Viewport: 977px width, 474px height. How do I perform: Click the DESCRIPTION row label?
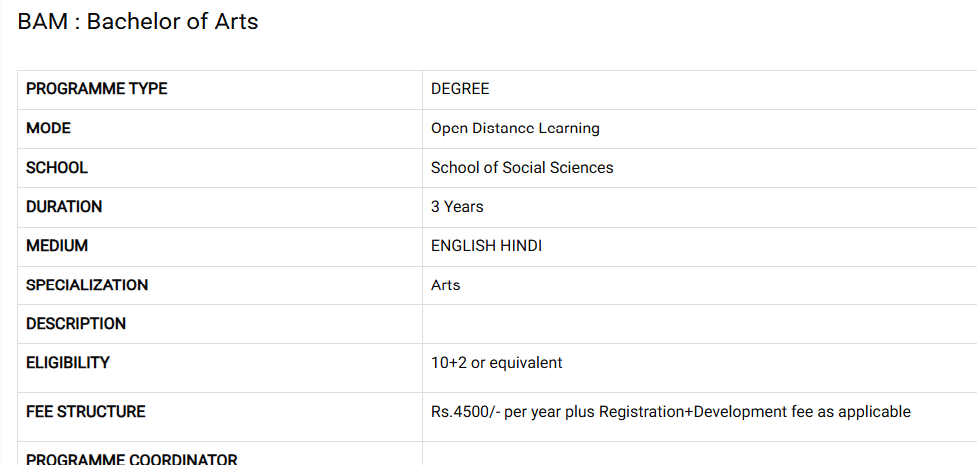click(76, 324)
